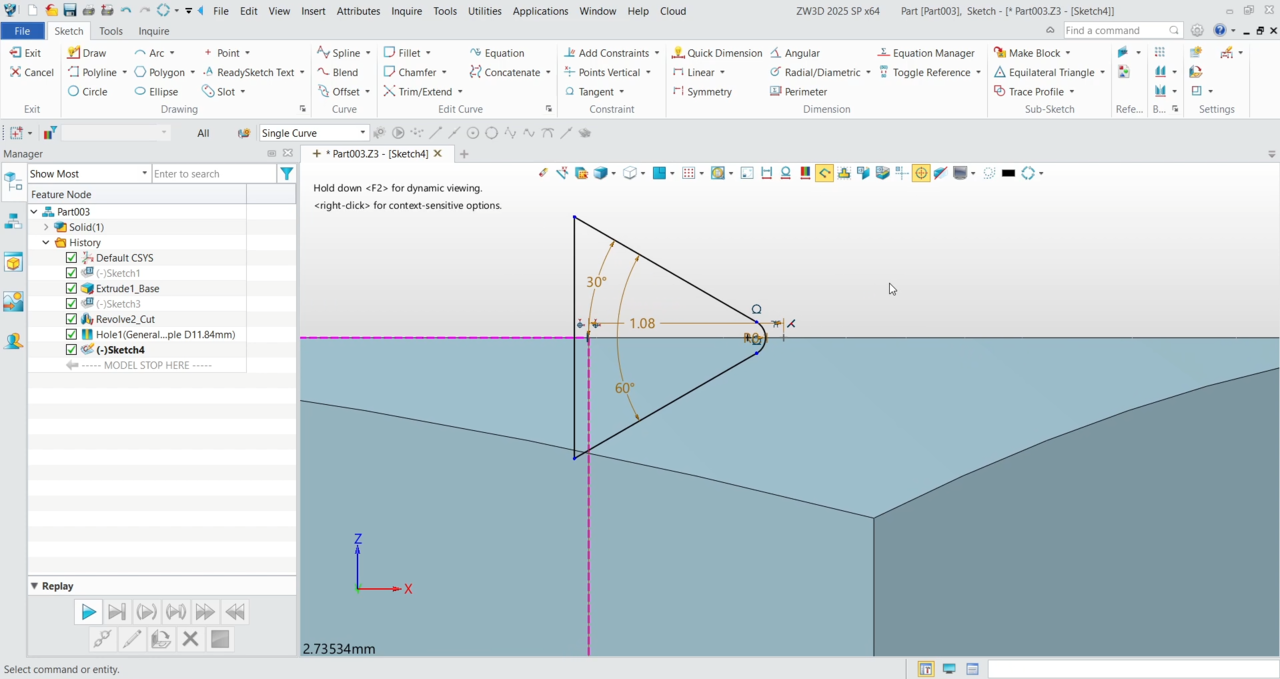
Task: Uncheck the Extrude1_Base feature checkbox
Action: pyautogui.click(x=71, y=288)
